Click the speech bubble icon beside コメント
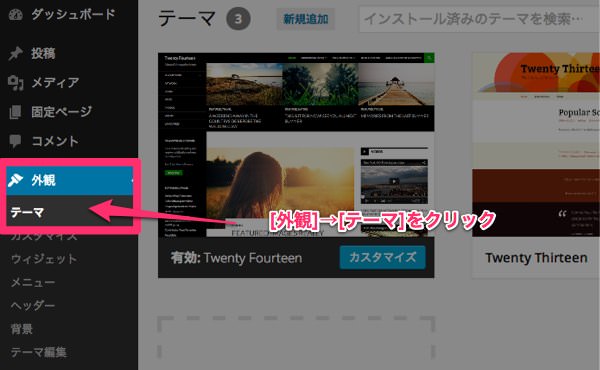 15,141
